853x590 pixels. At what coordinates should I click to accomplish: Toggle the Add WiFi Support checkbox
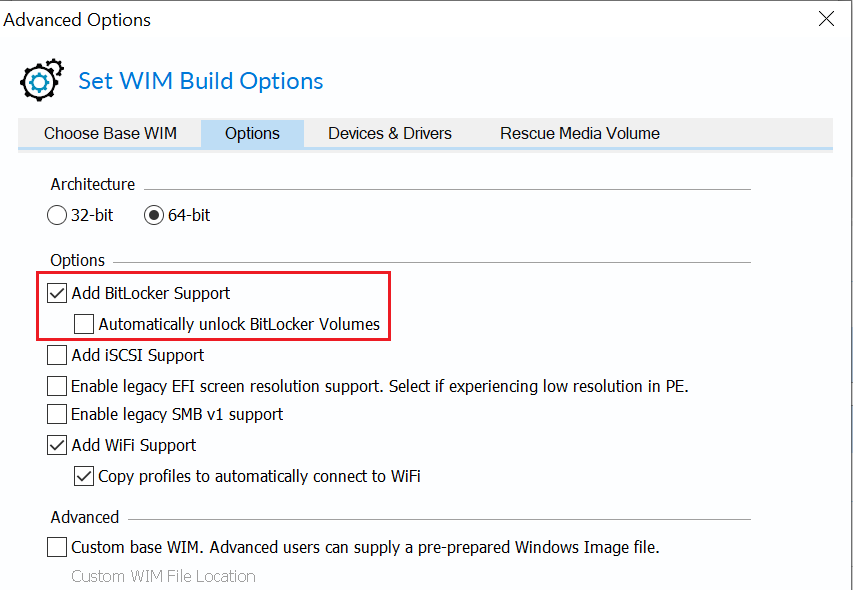click(x=57, y=445)
